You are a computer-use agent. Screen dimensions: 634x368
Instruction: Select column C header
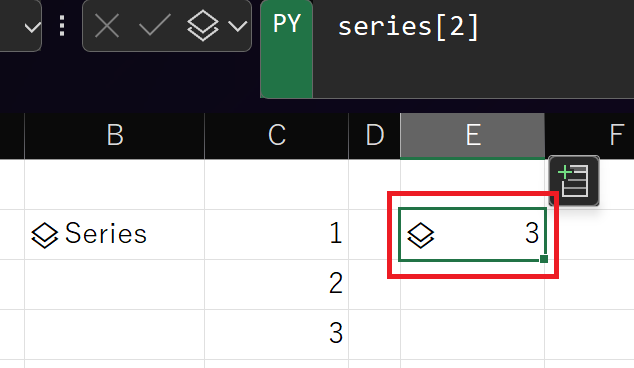277,135
